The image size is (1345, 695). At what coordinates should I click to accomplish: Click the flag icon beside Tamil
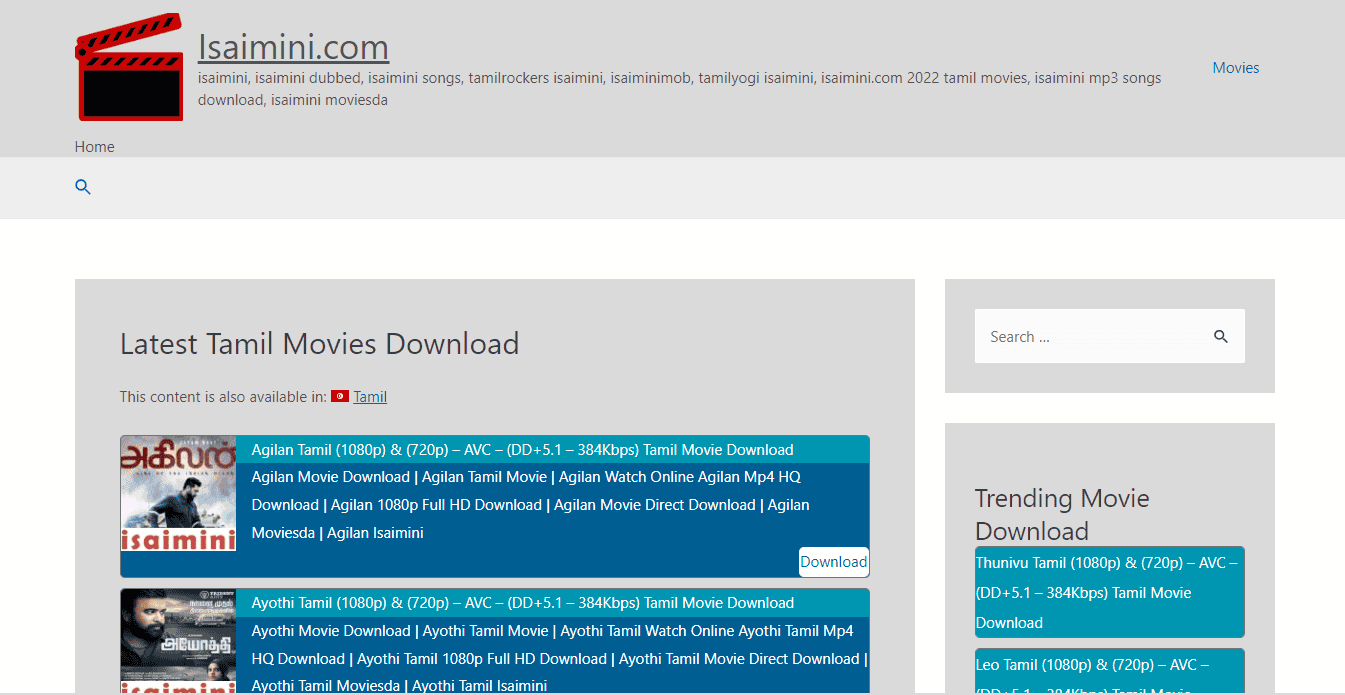click(339, 397)
